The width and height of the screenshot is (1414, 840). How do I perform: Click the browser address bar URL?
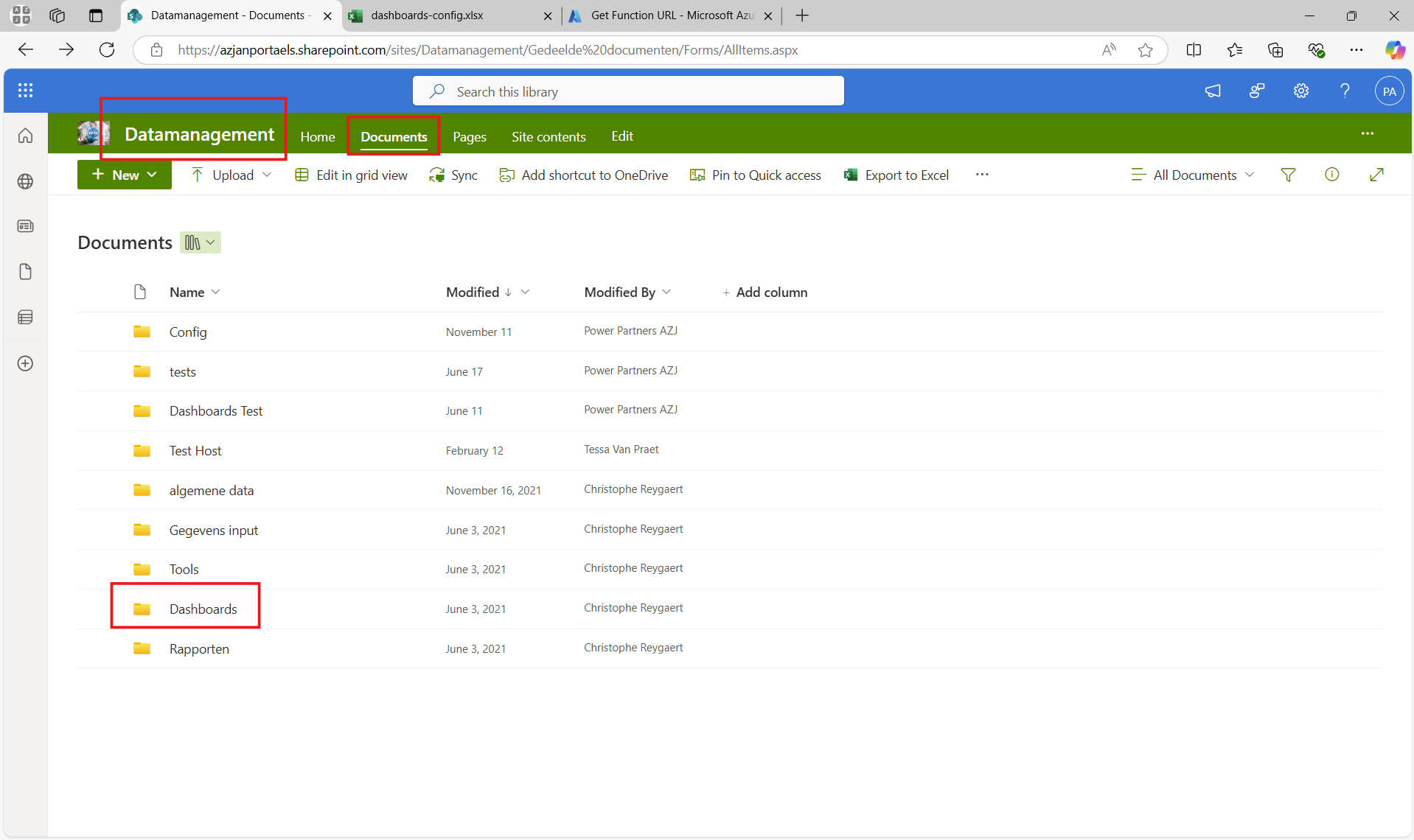pyautogui.click(x=487, y=50)
